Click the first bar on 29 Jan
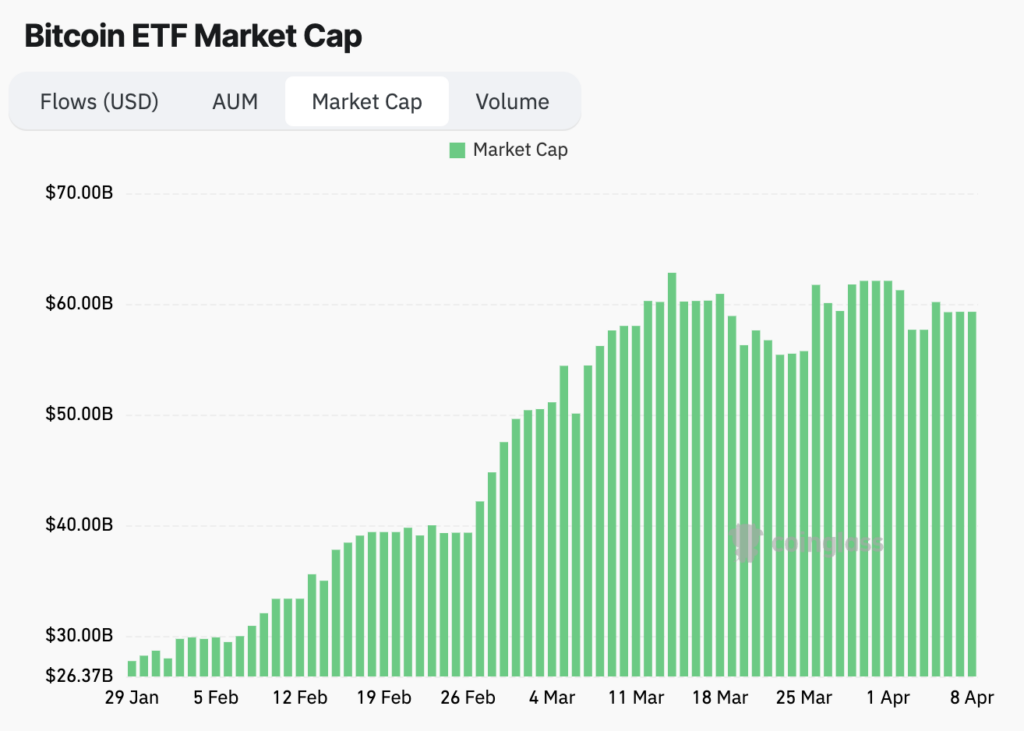The image size is (1024, 731). 131,668
